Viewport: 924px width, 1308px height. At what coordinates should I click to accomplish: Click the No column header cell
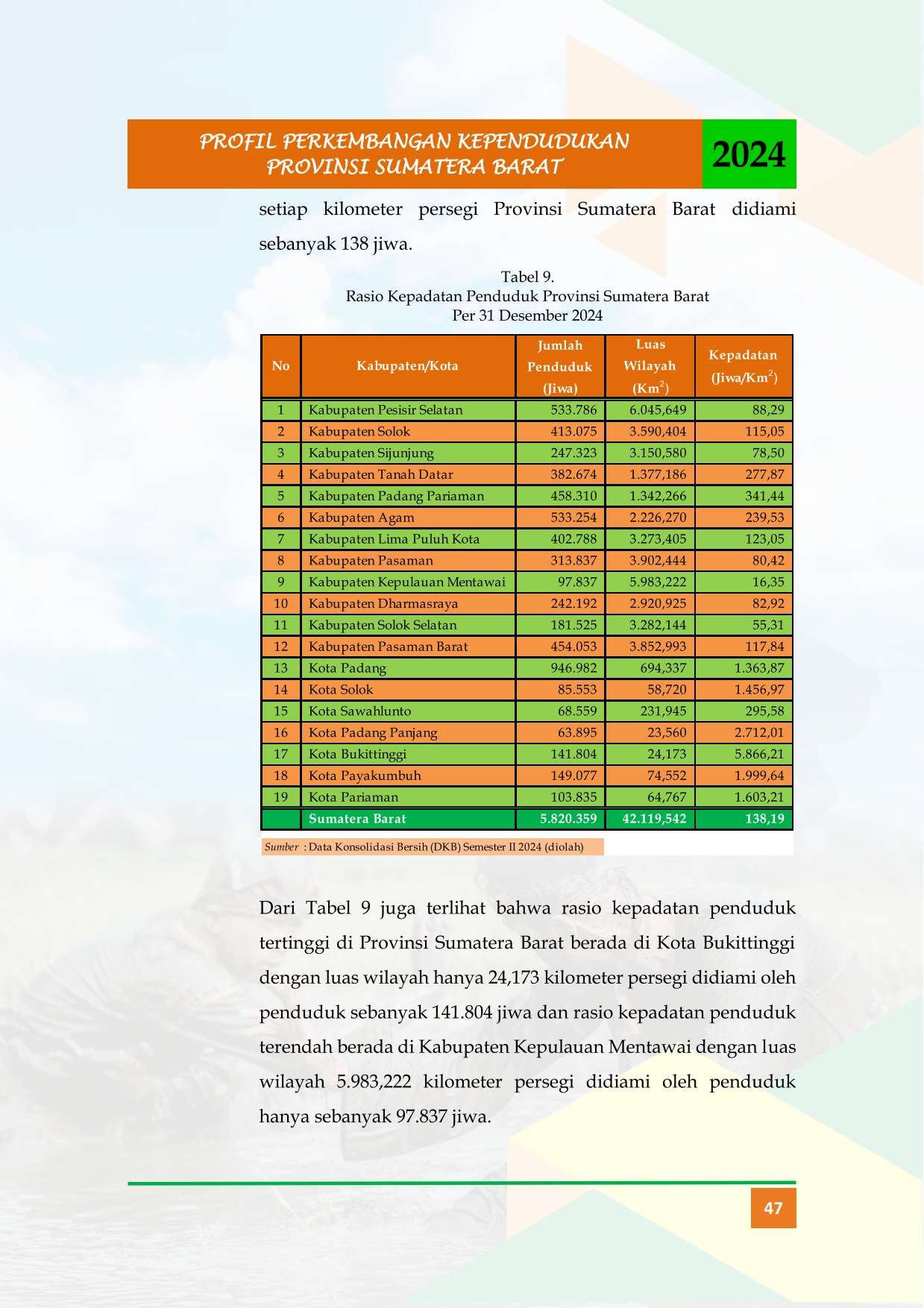point(281,366)
